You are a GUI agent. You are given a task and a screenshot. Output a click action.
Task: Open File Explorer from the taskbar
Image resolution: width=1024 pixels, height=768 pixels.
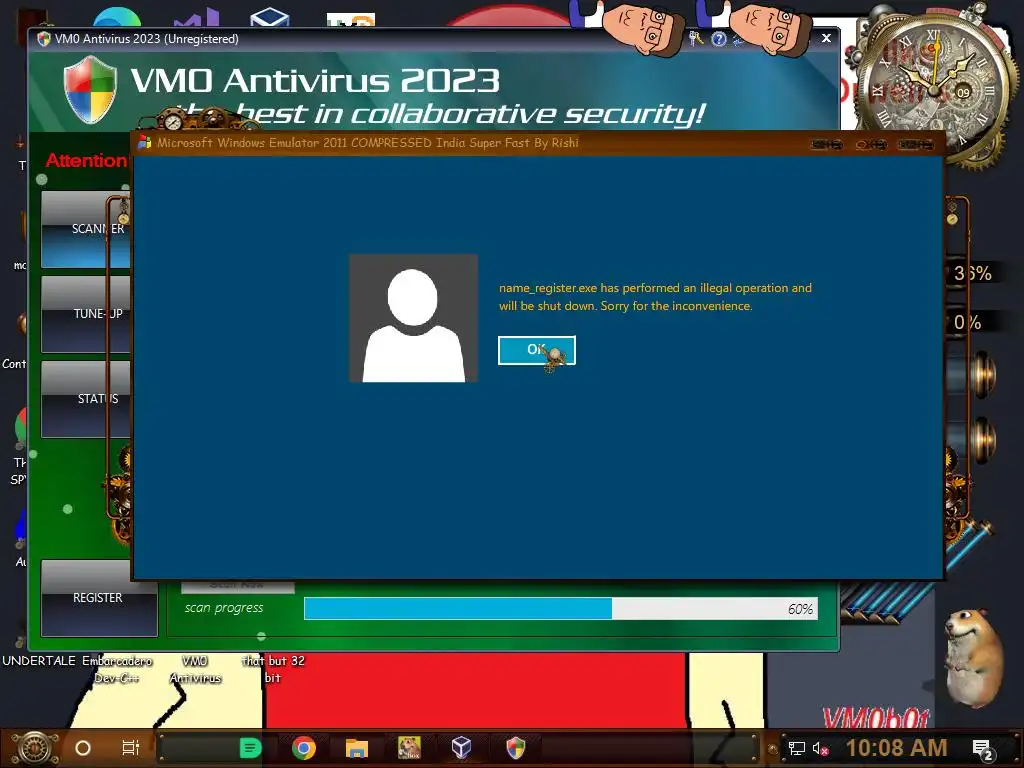[357, 748]
